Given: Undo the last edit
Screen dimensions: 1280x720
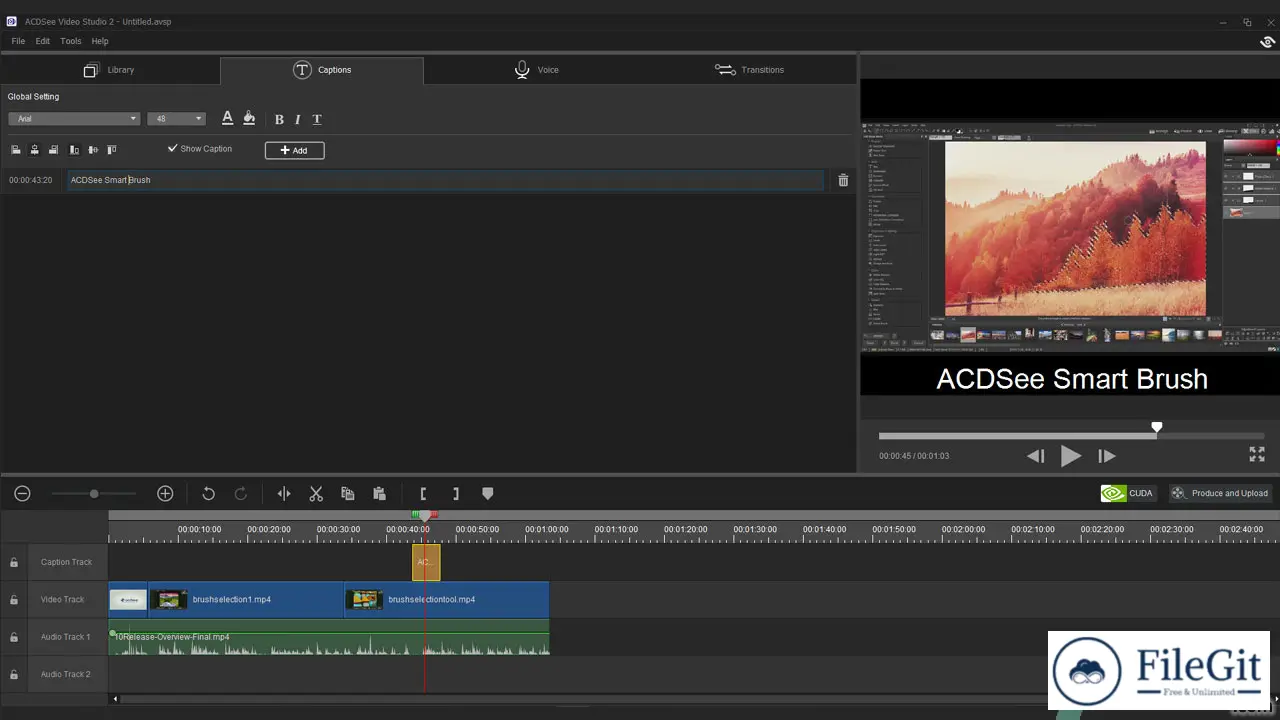Looking at the screenshot, I should [208, 493].
